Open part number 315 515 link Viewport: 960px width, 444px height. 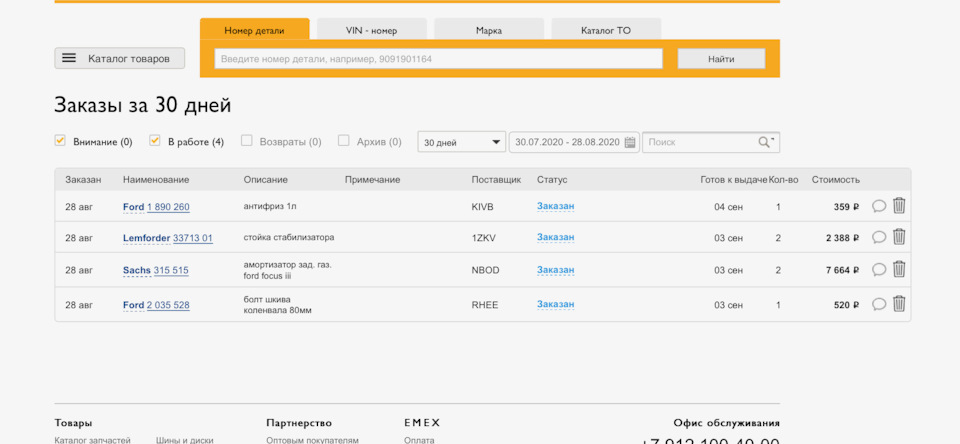point(171,270)
